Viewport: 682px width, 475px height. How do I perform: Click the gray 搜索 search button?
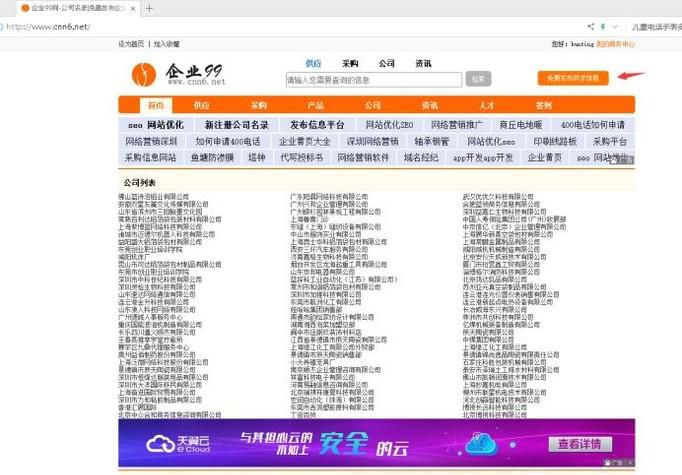tap(478, 79)
